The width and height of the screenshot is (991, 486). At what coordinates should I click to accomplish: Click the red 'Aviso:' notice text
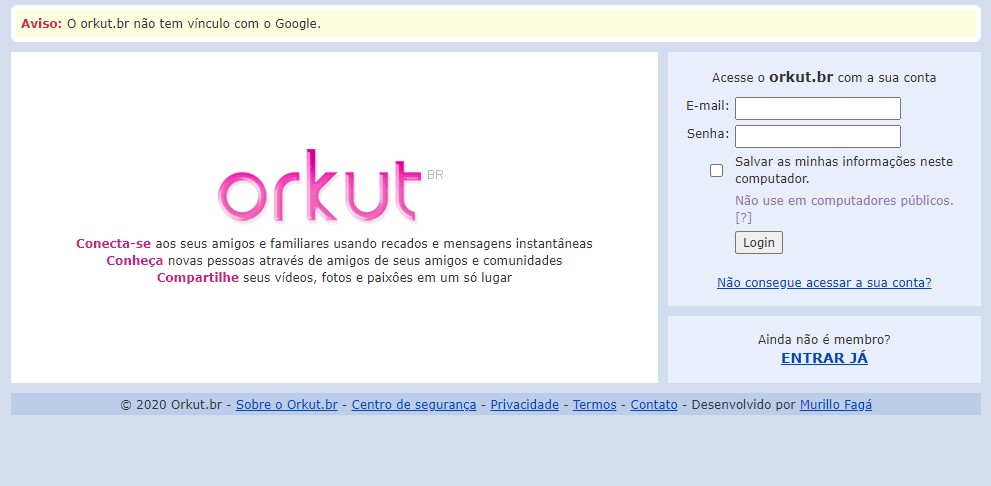pyautogui.click(x=41, y=23)
